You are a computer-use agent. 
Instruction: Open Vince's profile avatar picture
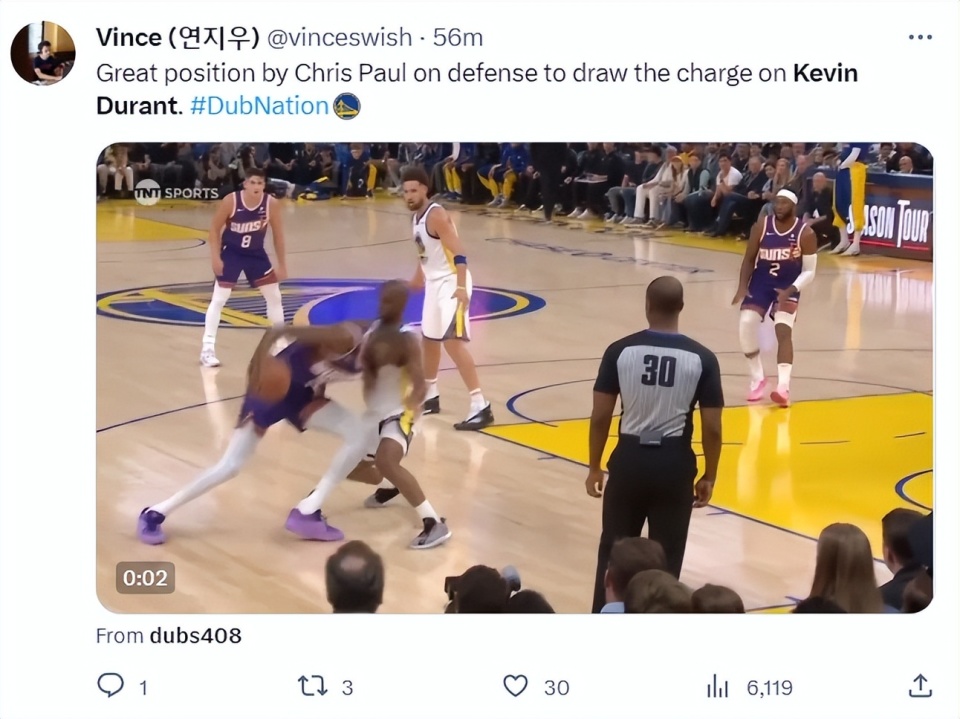(x=42, y=53)
